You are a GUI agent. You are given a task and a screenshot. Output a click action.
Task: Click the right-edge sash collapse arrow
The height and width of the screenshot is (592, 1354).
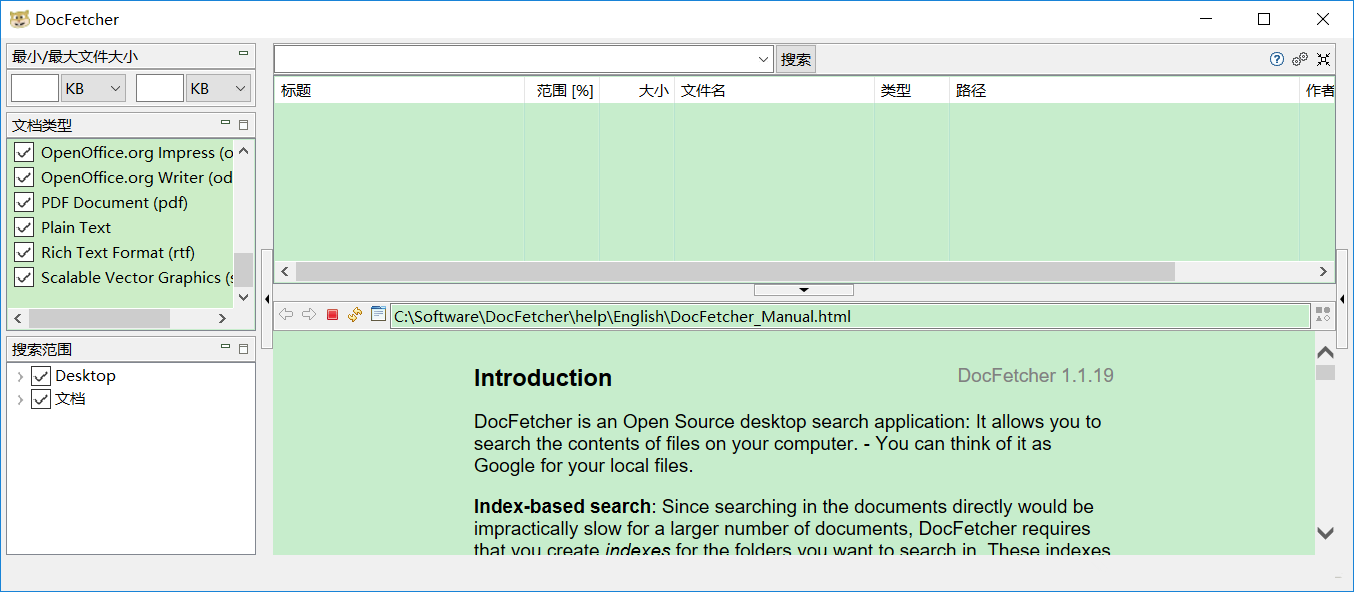1342,299
